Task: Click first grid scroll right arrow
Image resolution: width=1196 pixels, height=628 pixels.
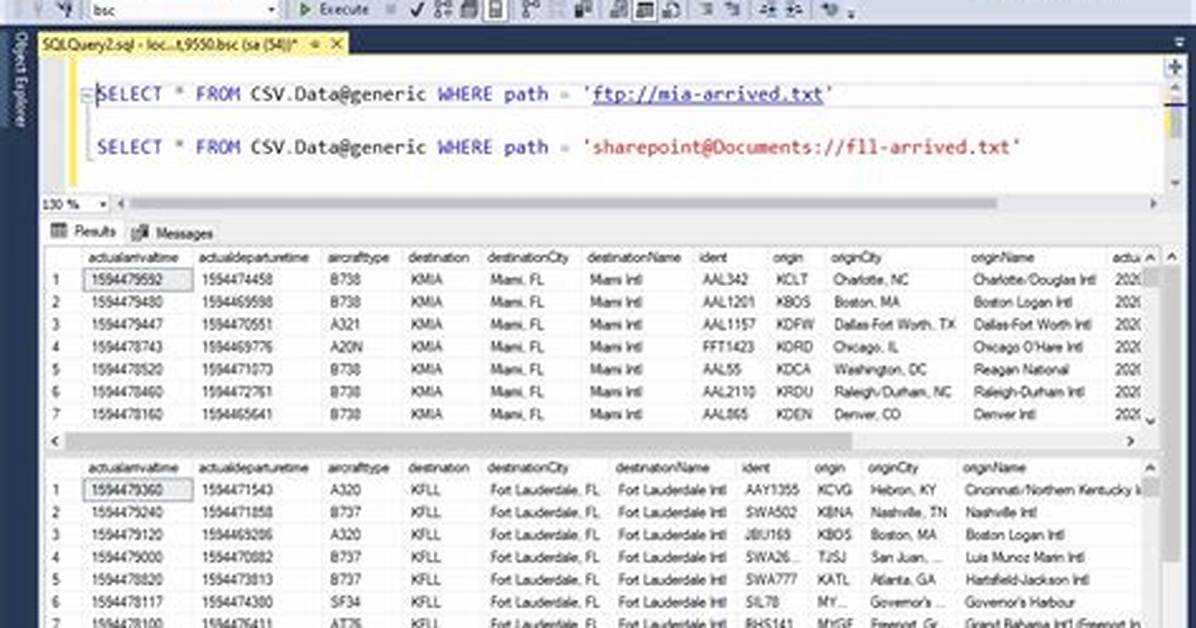Action: 1130,441
